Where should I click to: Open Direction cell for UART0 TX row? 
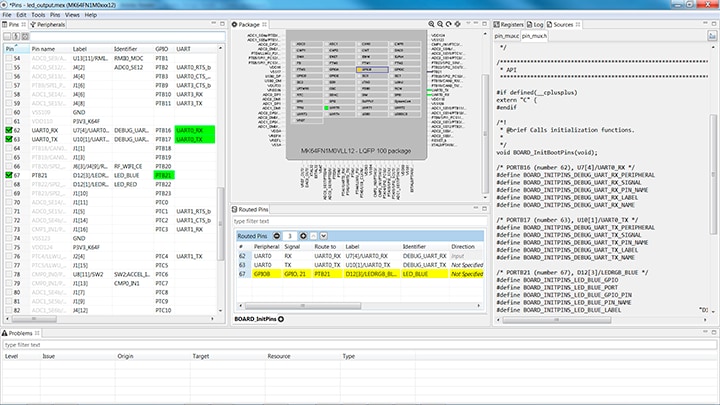click(464, 264)
